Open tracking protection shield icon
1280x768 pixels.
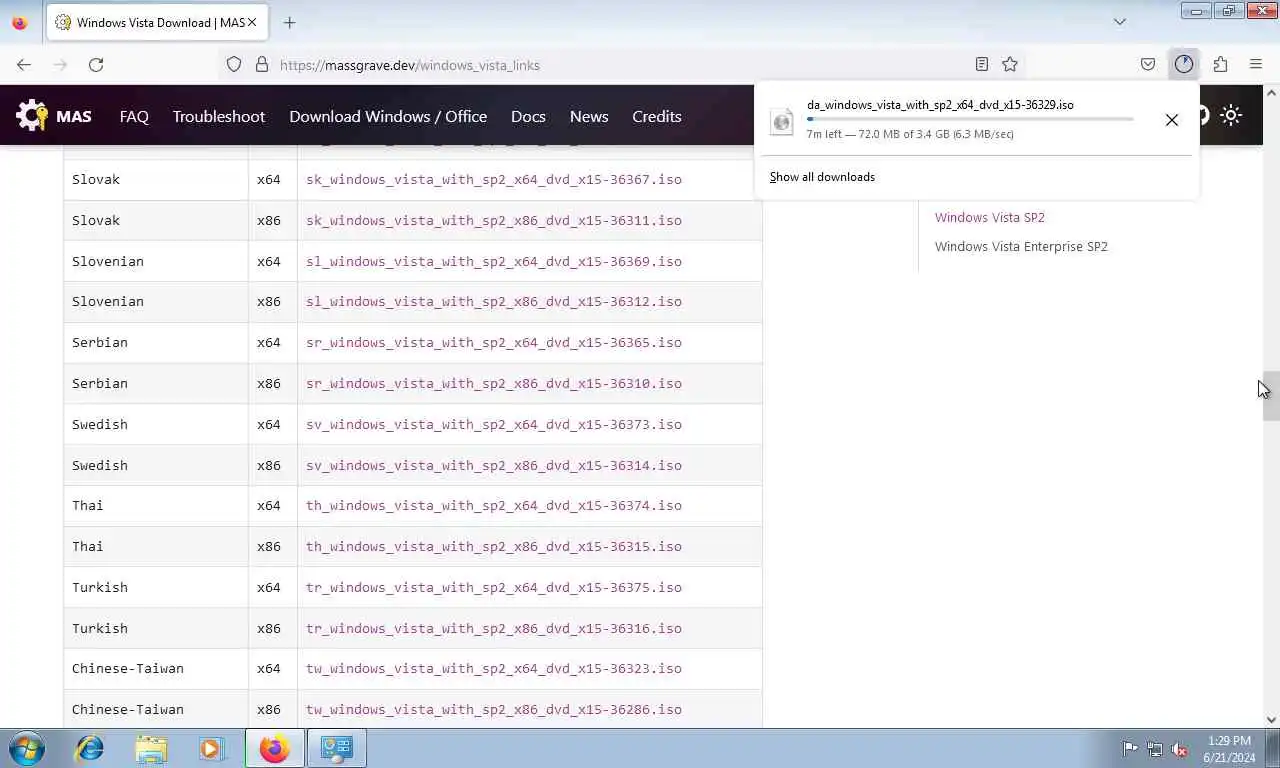234,64
